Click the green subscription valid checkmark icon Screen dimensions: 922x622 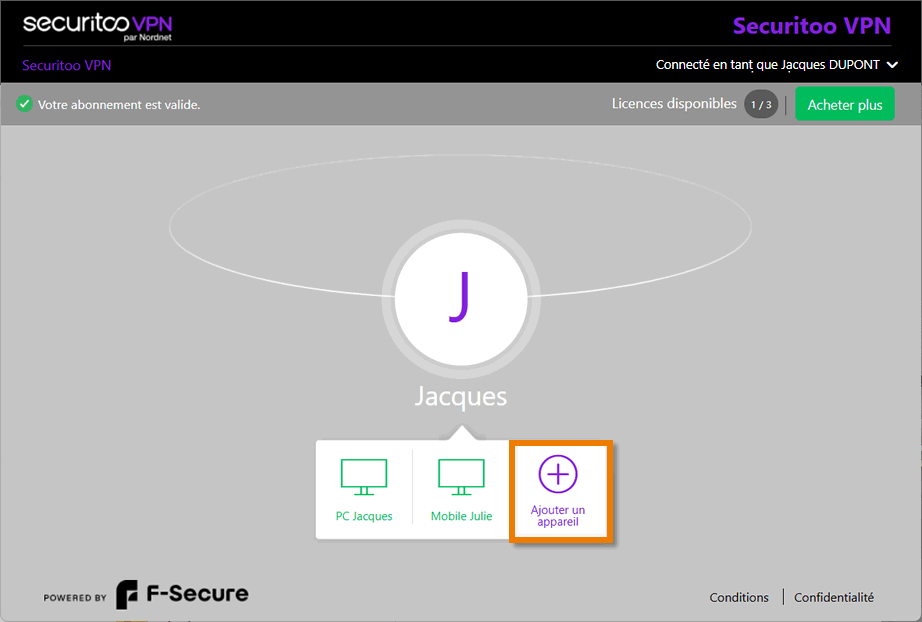tap(24, 104)
